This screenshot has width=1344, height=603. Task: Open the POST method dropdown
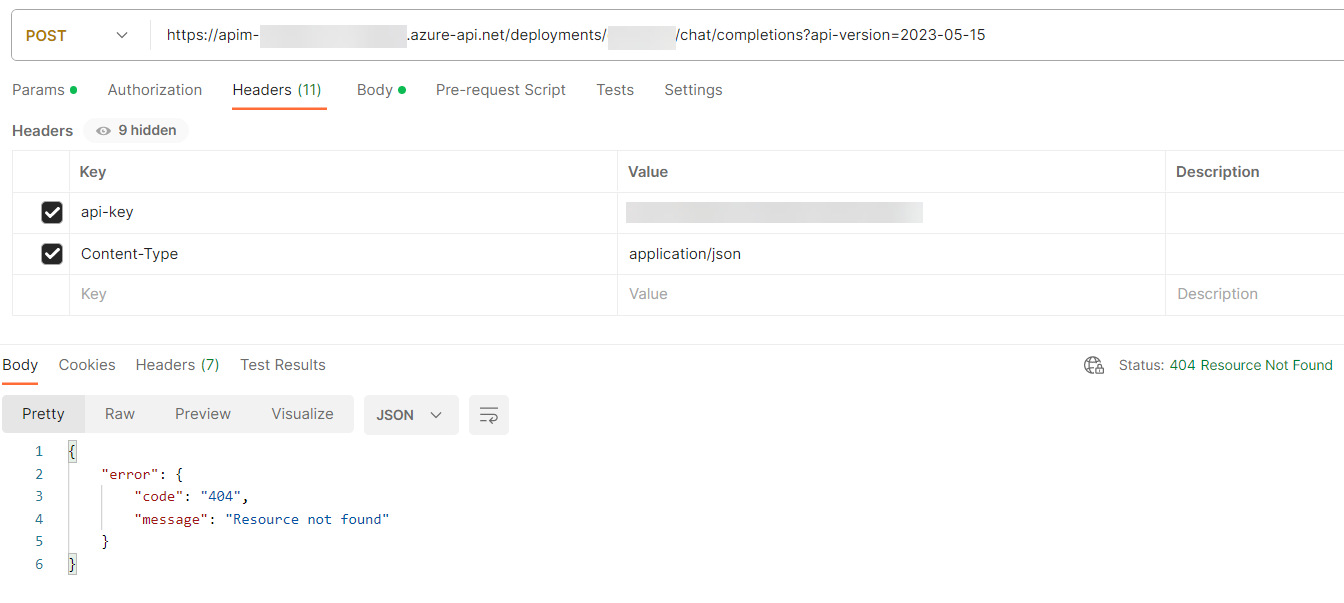[78, 34]
